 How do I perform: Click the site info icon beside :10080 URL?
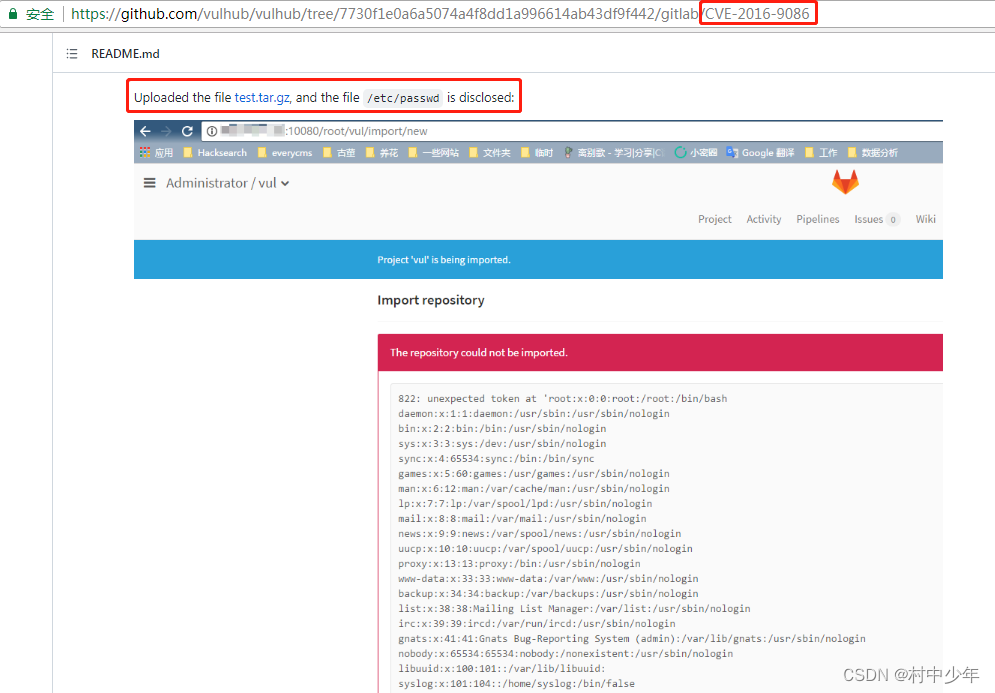212,131
